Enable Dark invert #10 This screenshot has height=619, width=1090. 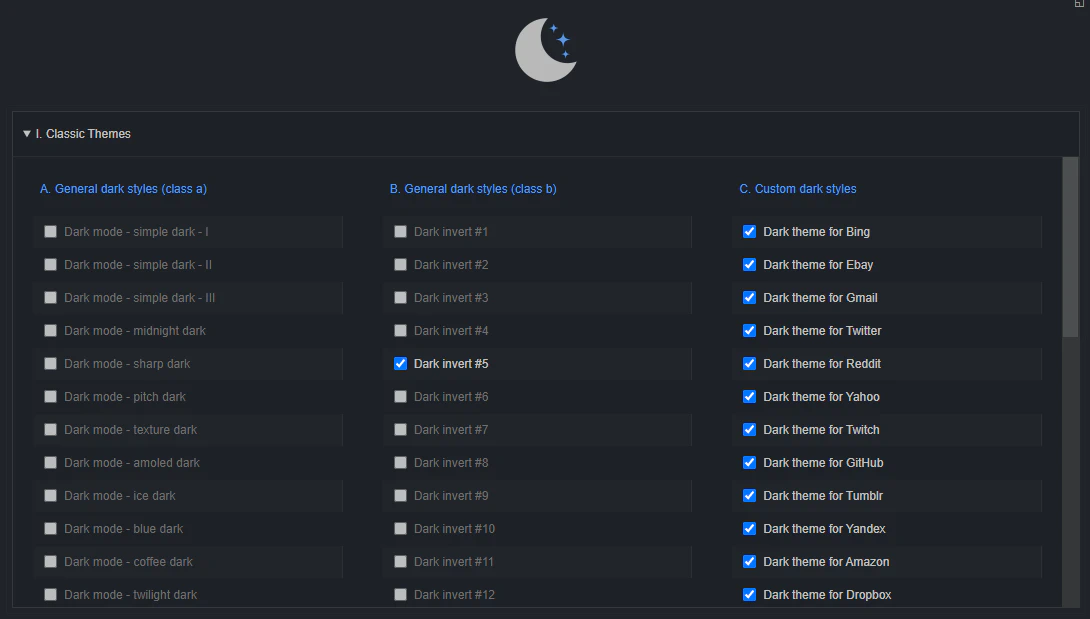400,529
